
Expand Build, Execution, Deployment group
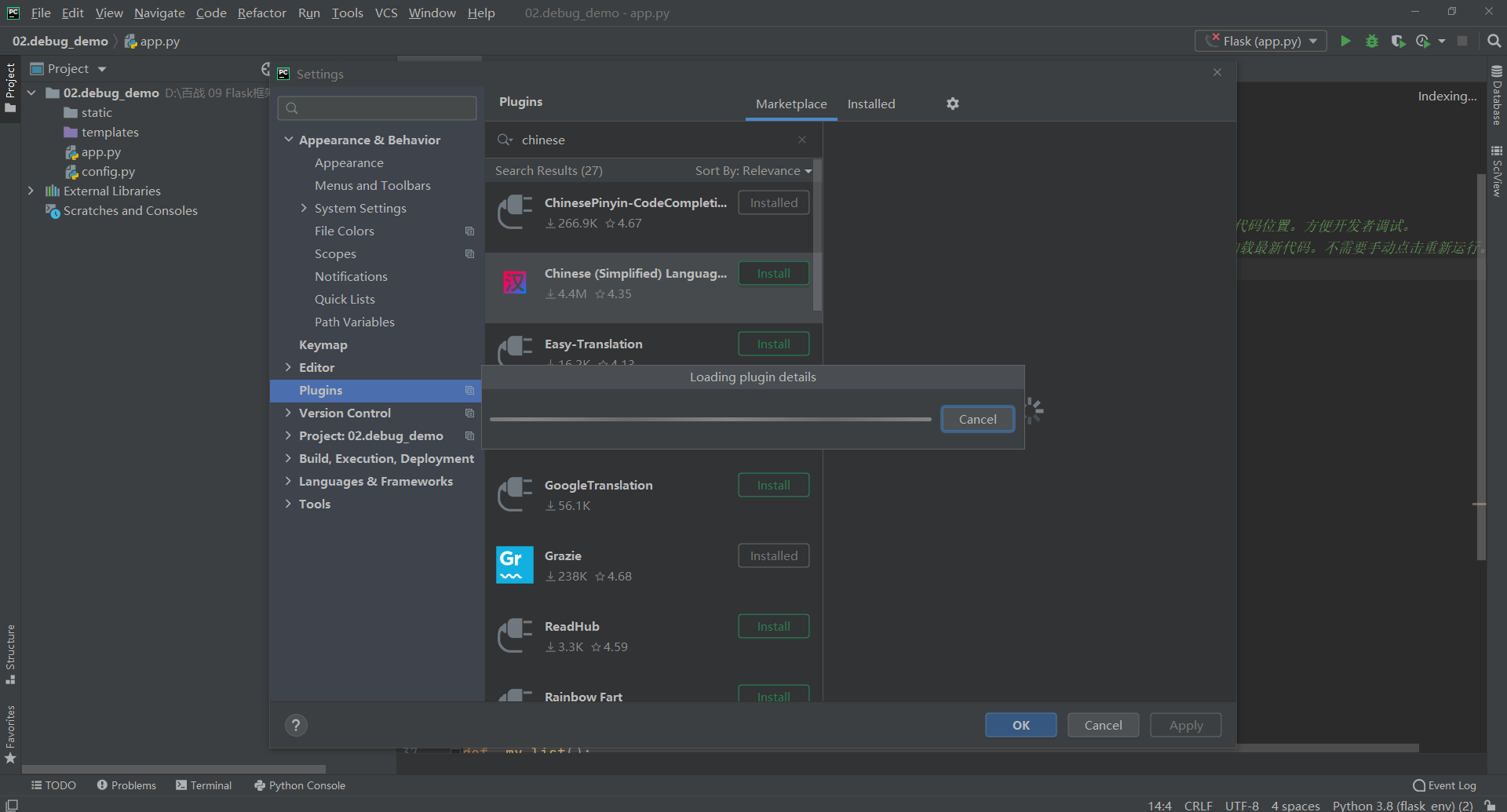(289, 458)
